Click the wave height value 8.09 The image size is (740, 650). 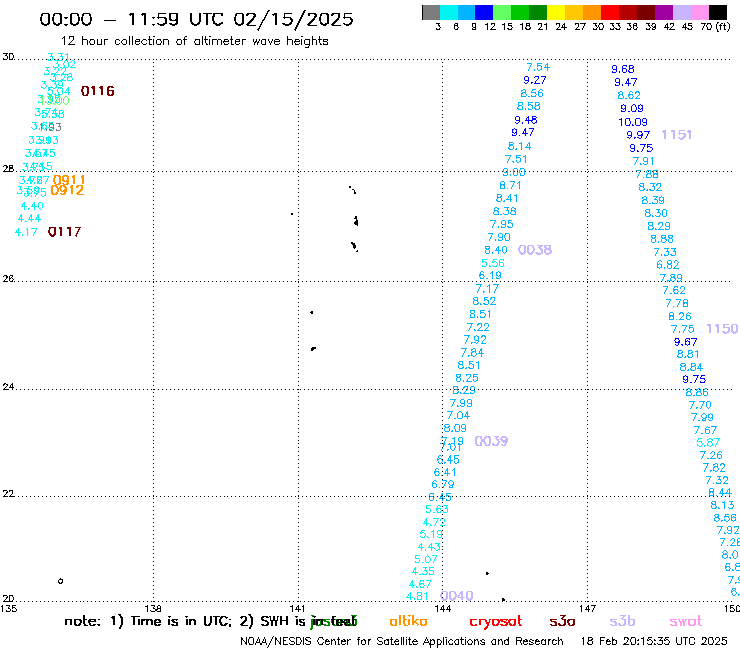coord(455,428)
